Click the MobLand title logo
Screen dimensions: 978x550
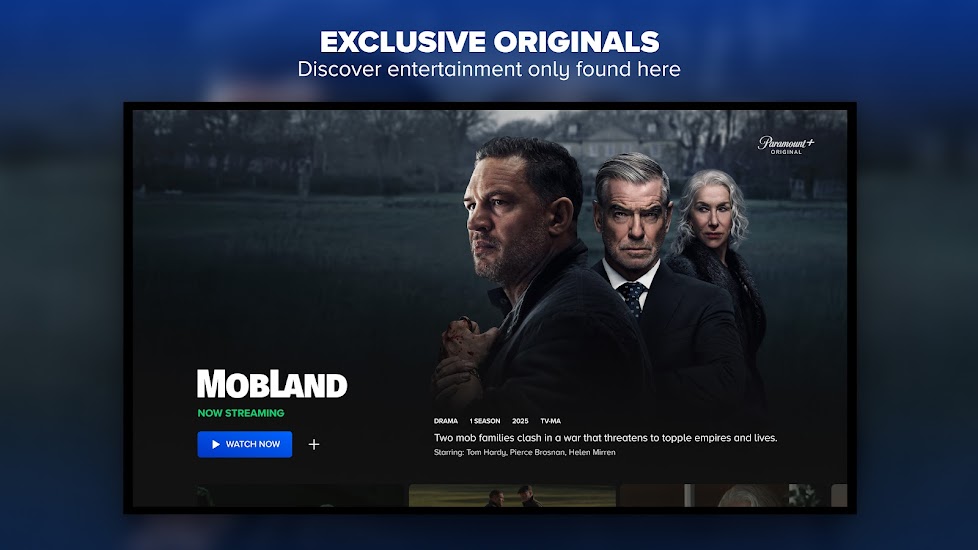(x=272, y=384)
